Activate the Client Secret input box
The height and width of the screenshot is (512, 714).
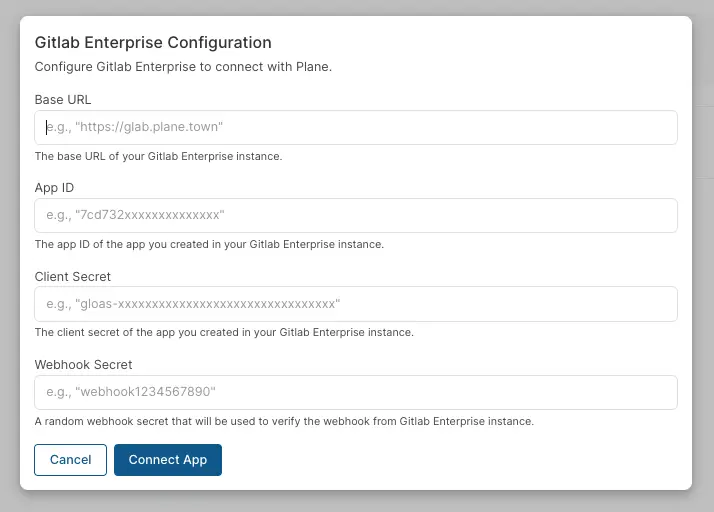click(356, 304)
